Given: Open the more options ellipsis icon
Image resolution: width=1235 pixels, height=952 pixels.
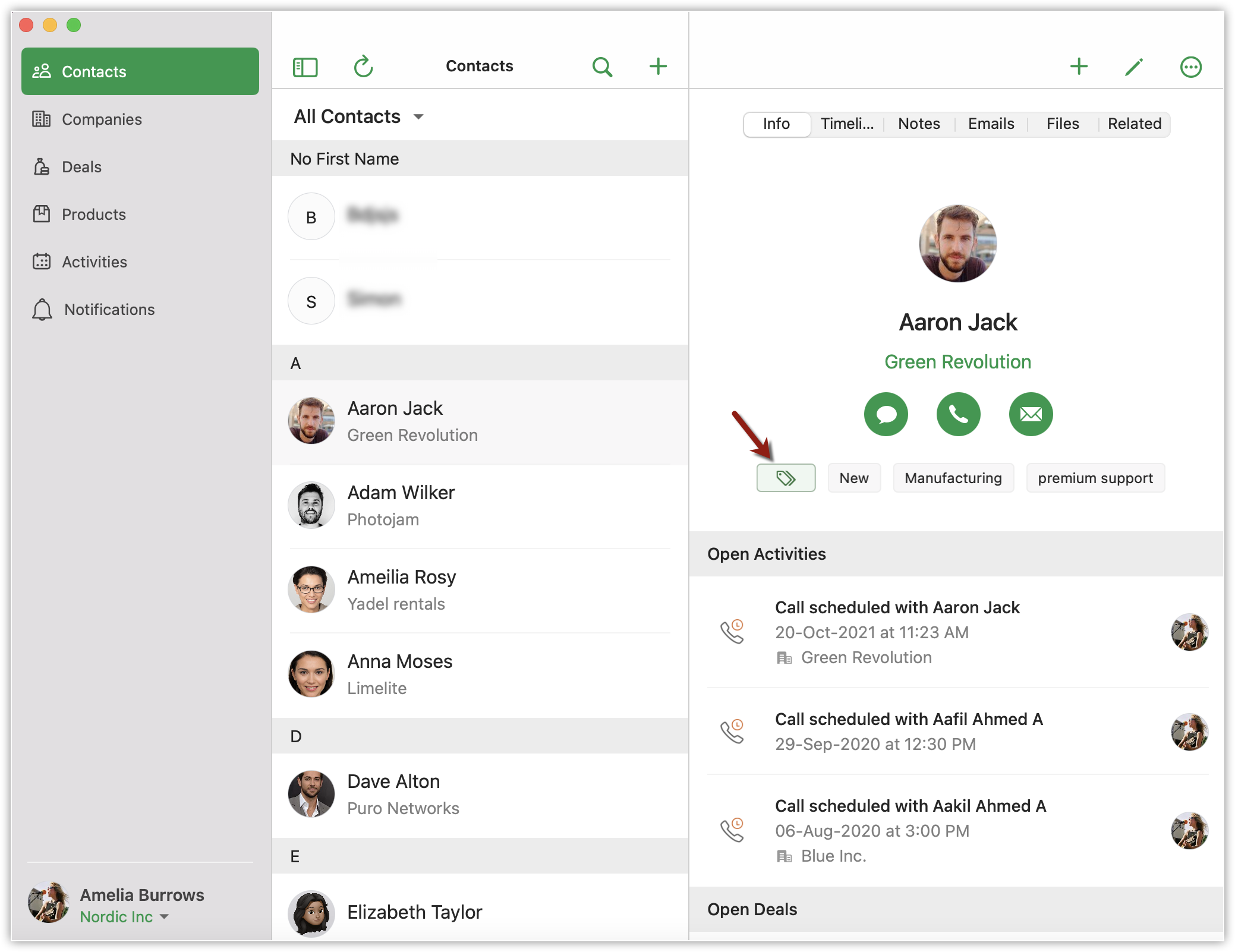Looking at the screenshot, I should coord(1190,67).
